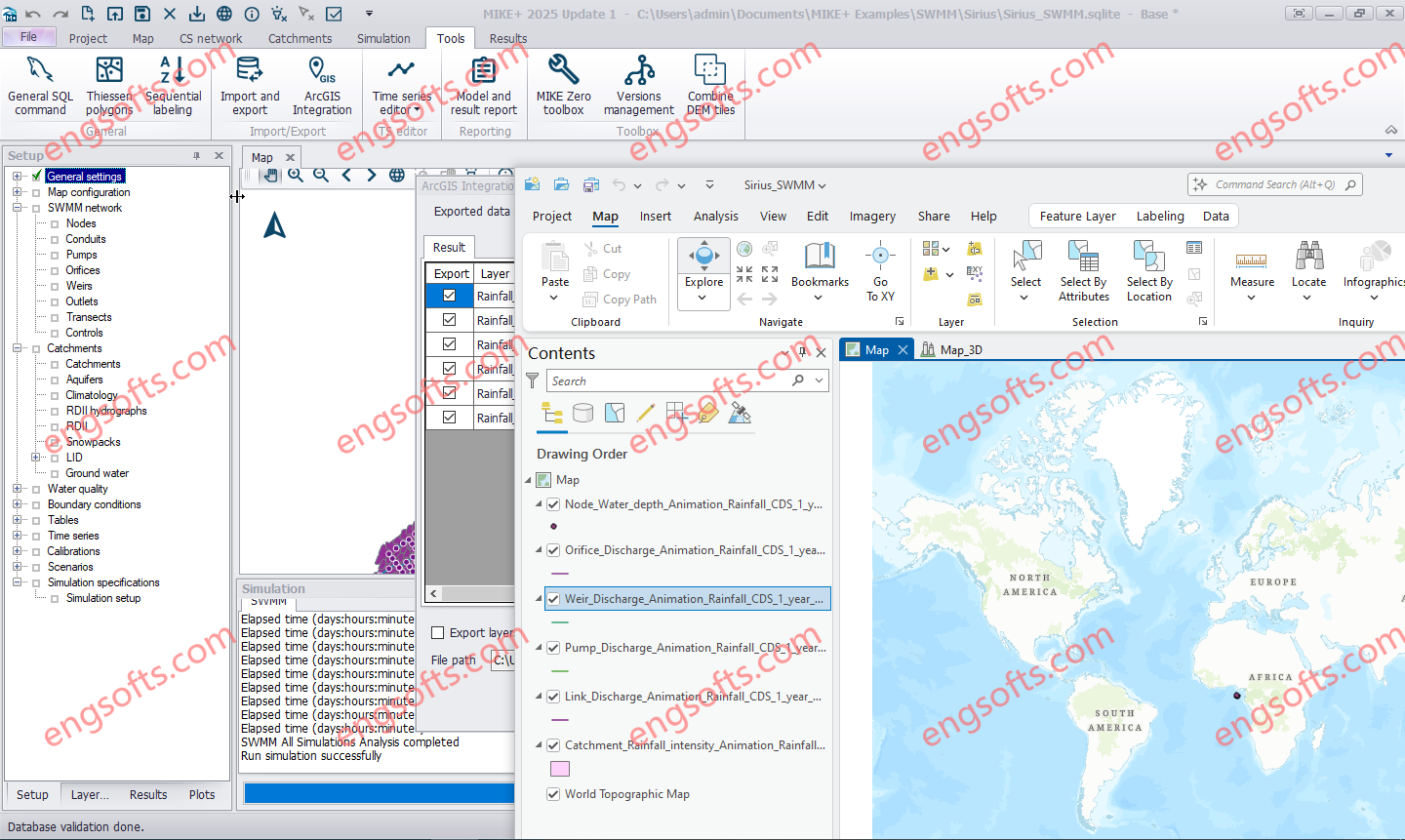Image resolution: width=1405 pixels, height=840 pixels.
Task: Switch to the Map_3D view tab
Action: pyautogui.click(x=952, y=350)
